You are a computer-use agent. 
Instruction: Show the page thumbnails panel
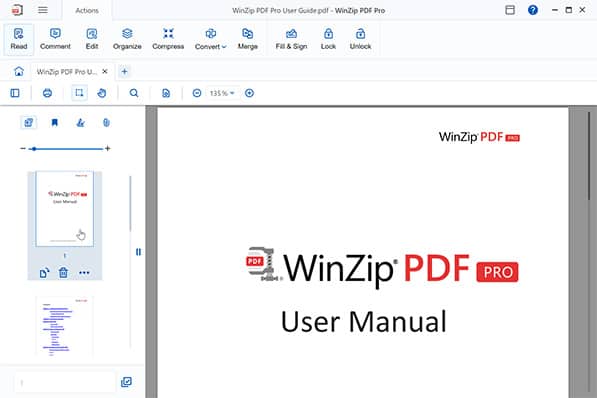29,123
